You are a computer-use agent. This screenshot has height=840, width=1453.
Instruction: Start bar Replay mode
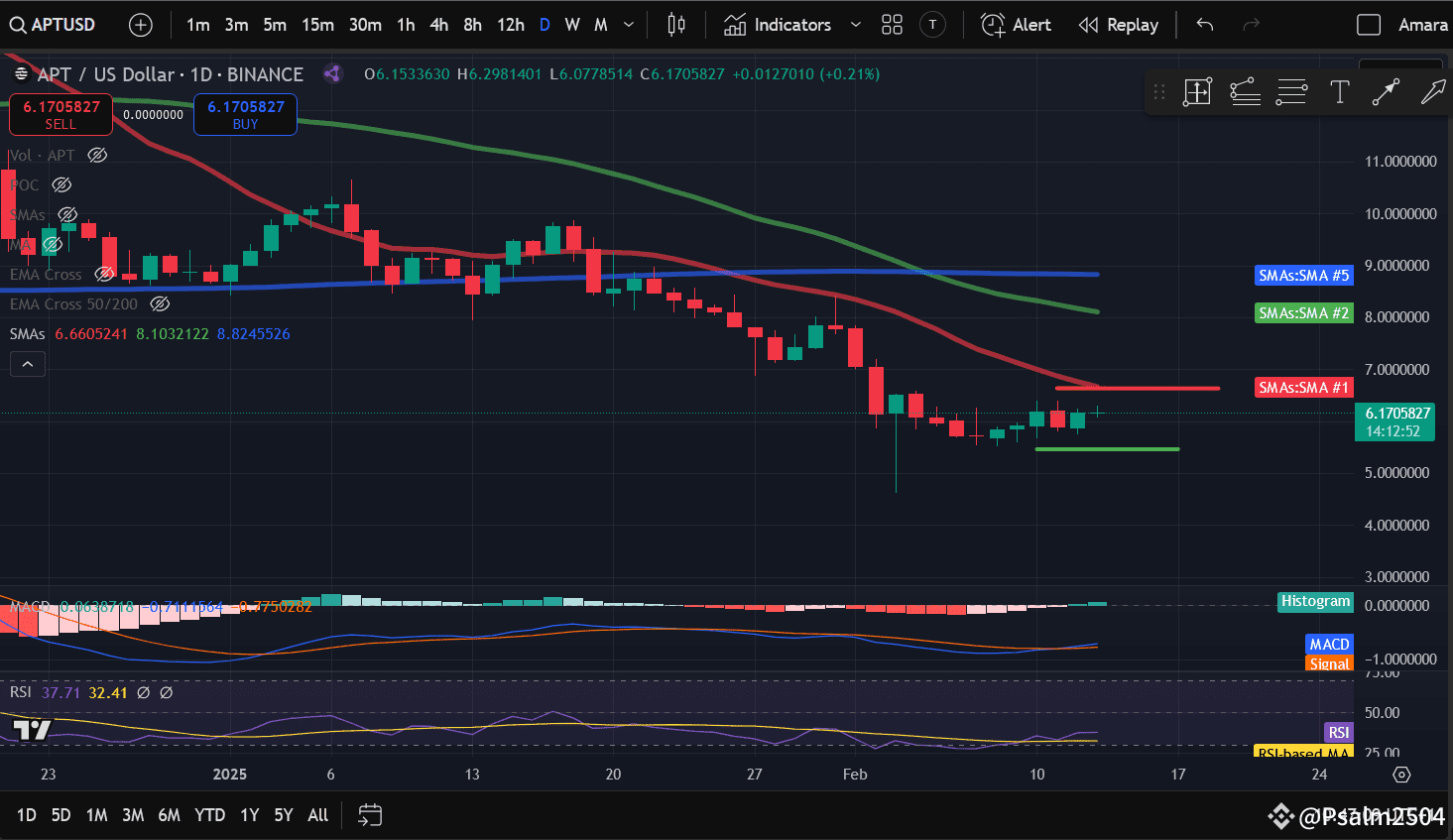(x=1119, y=24)
